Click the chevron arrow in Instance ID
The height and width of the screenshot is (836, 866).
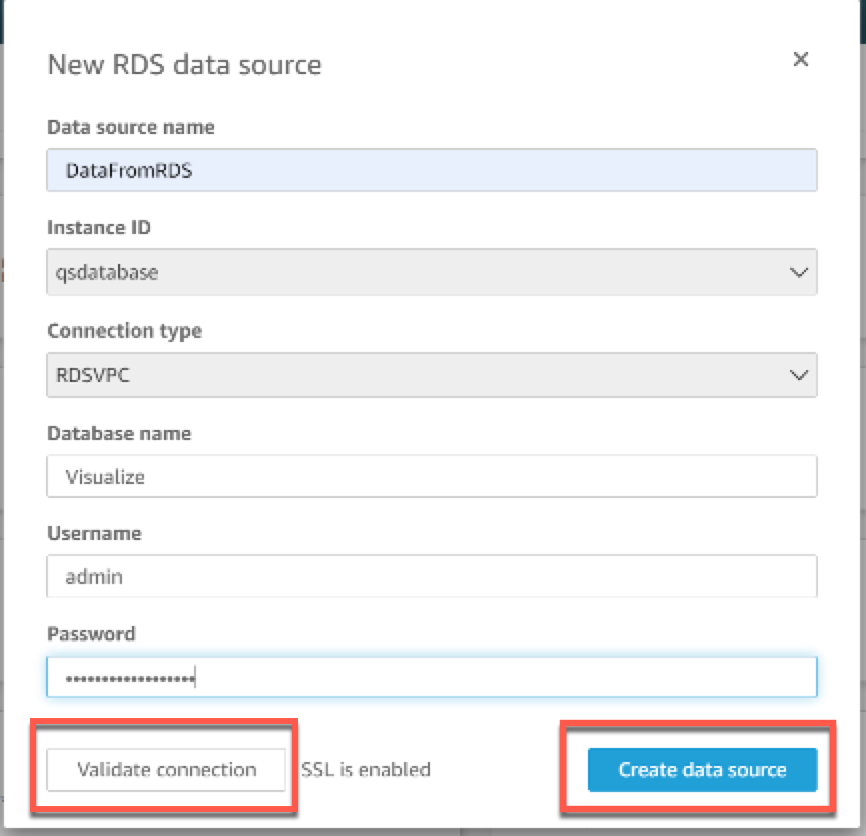[798, 272]
